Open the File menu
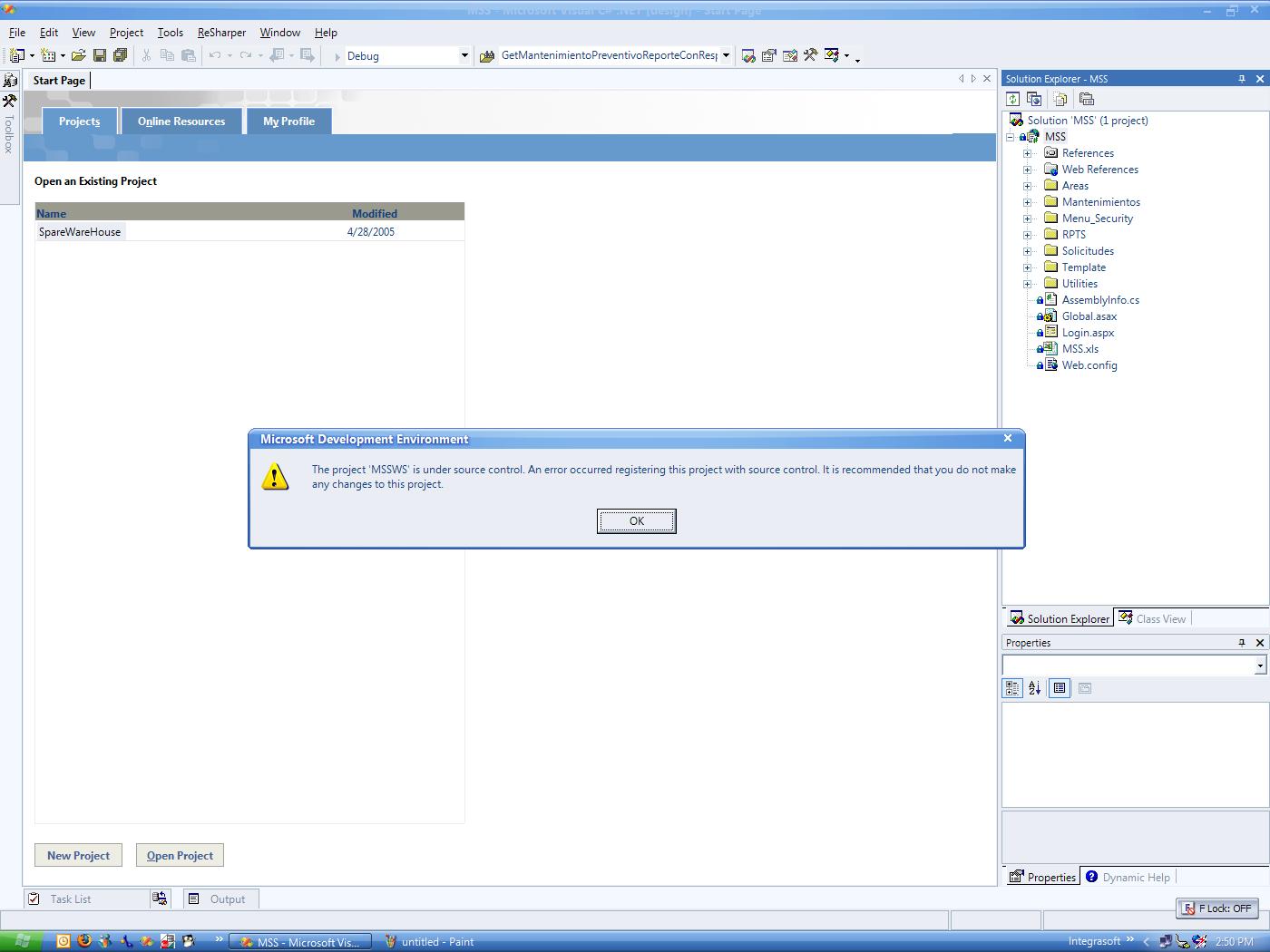 point(17,32)
